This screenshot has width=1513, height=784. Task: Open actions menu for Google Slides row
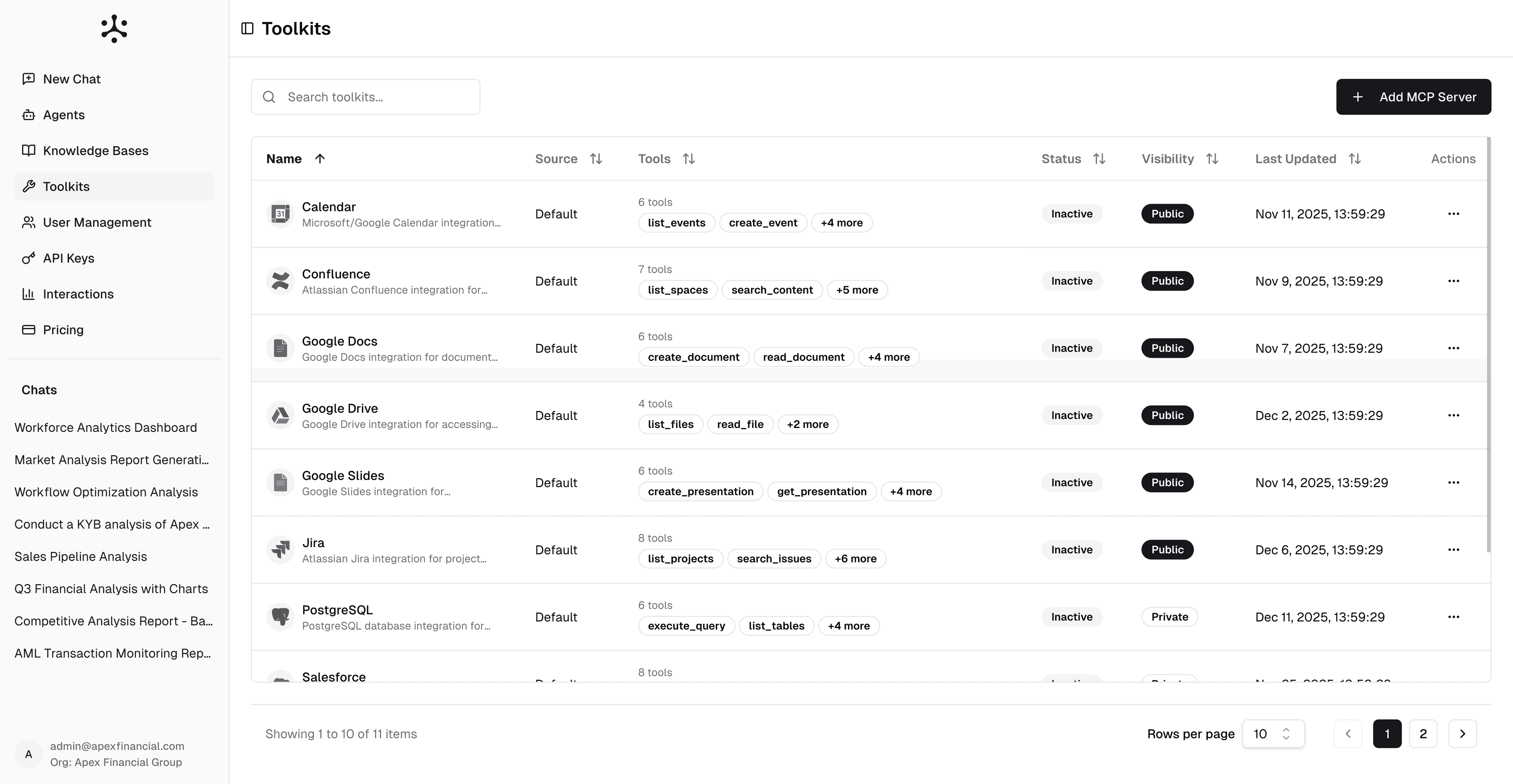(1453, 482)
